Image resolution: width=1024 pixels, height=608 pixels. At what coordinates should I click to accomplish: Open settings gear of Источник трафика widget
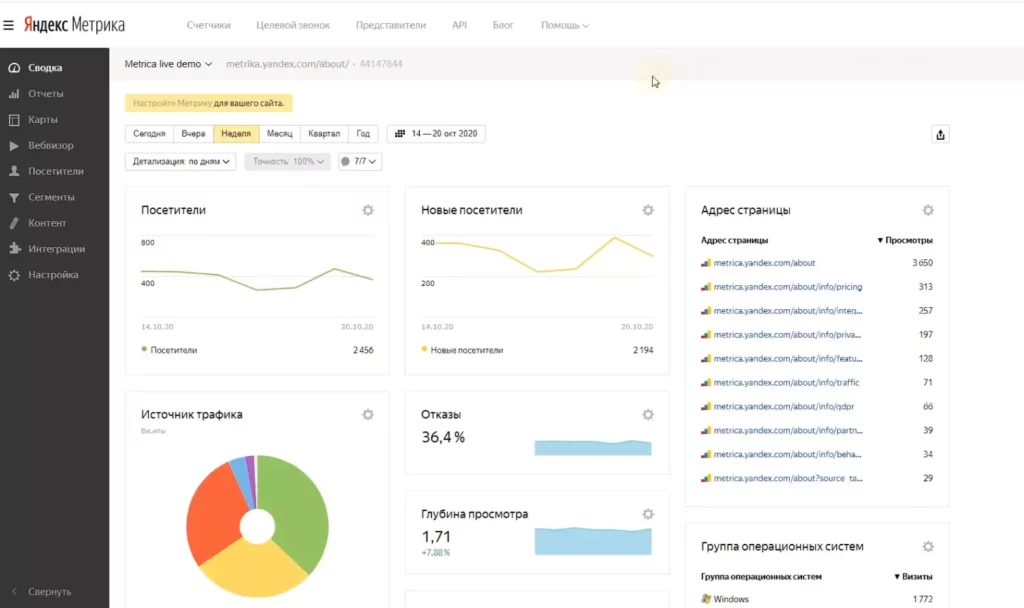coord(368,414)
